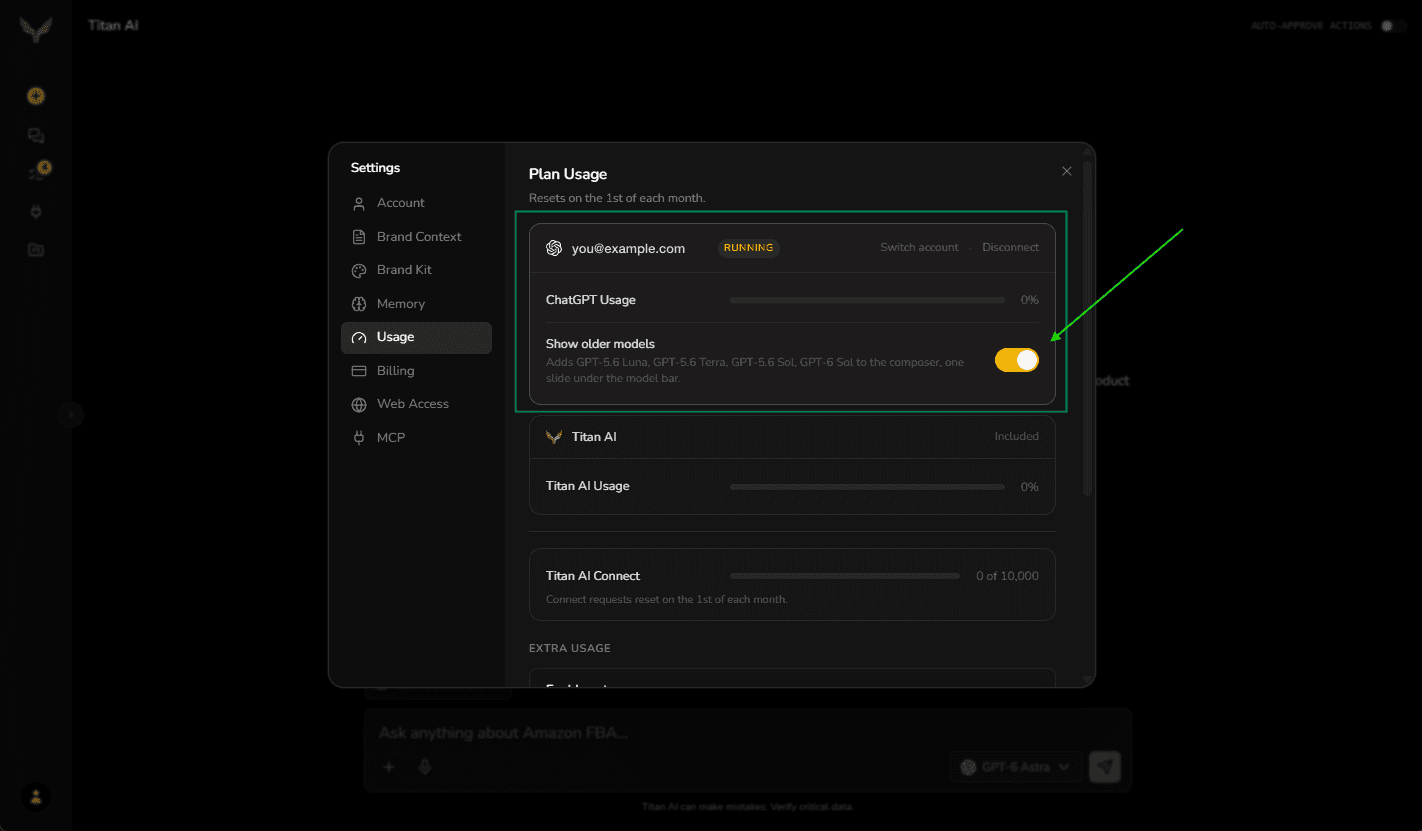Click the you@example.com account text
The image size is (1422, 831).
click(628, 248)
